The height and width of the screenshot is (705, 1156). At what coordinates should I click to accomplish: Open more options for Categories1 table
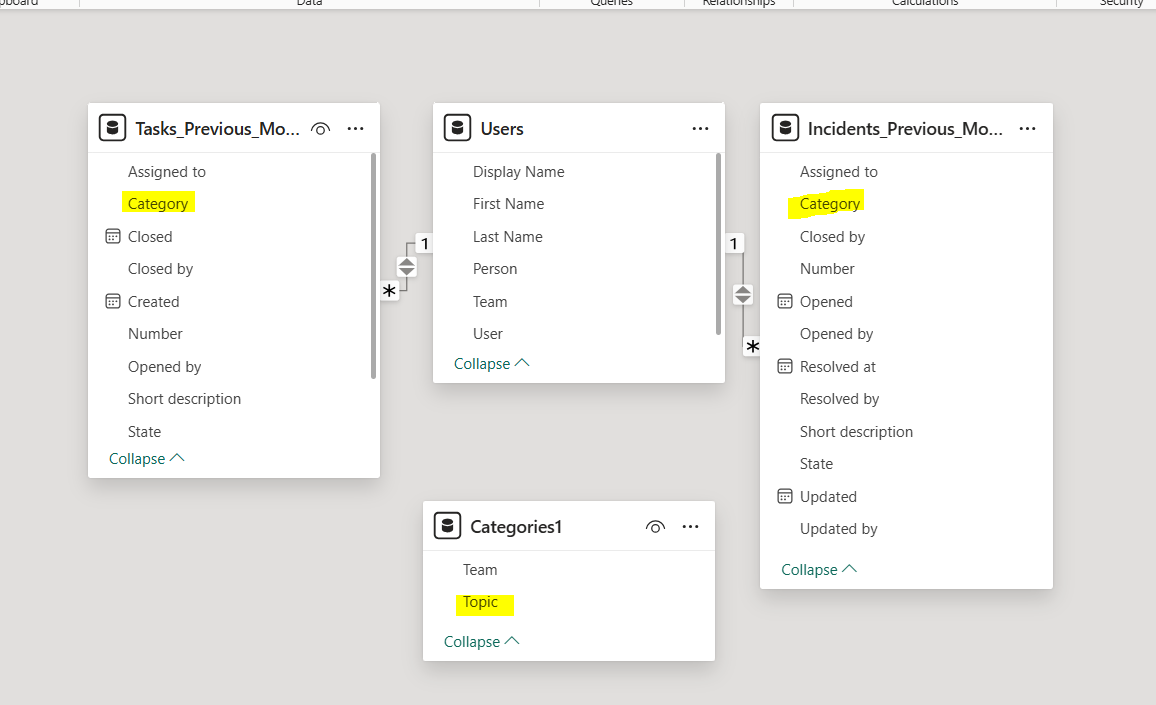691,527
